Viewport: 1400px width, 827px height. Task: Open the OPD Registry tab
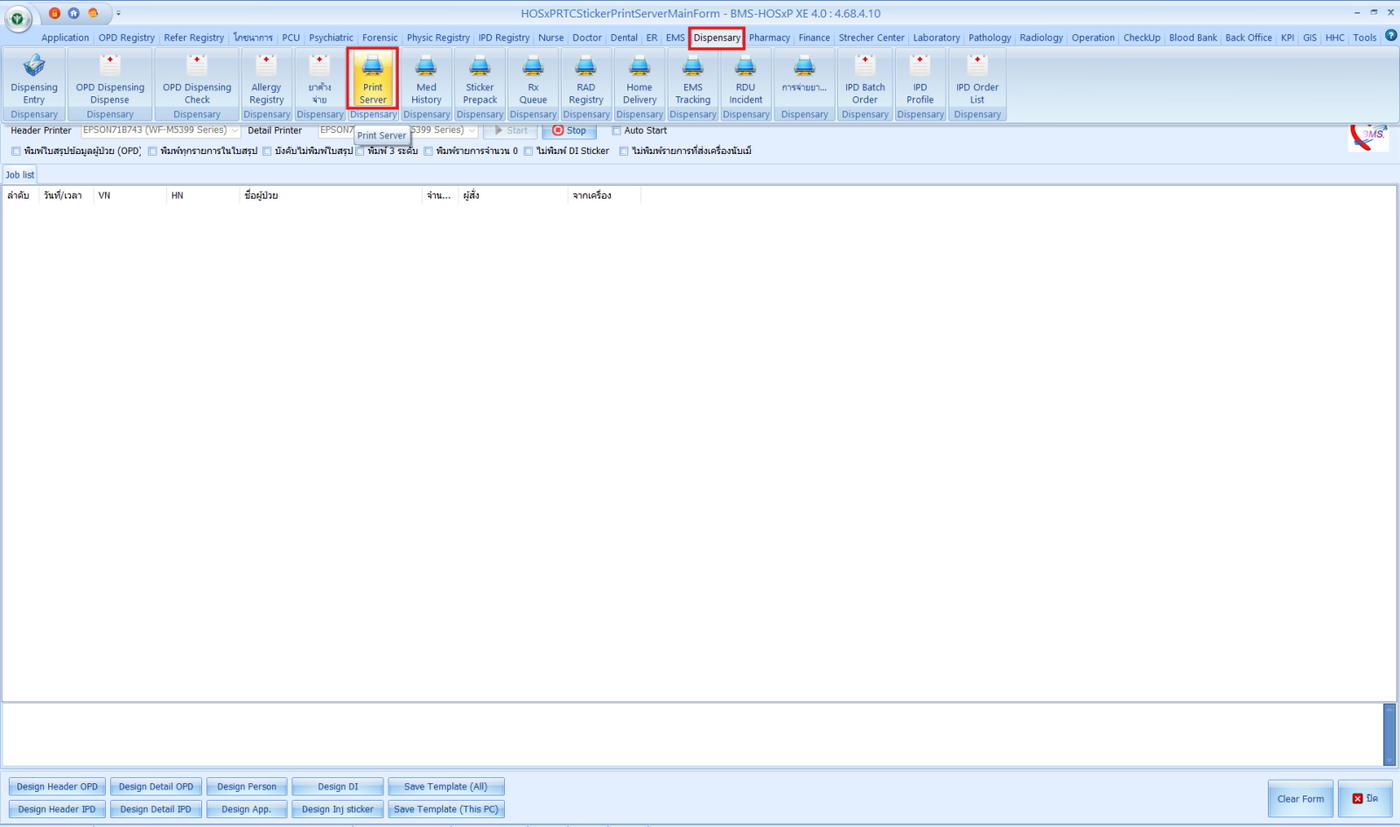tap(126, 38)
